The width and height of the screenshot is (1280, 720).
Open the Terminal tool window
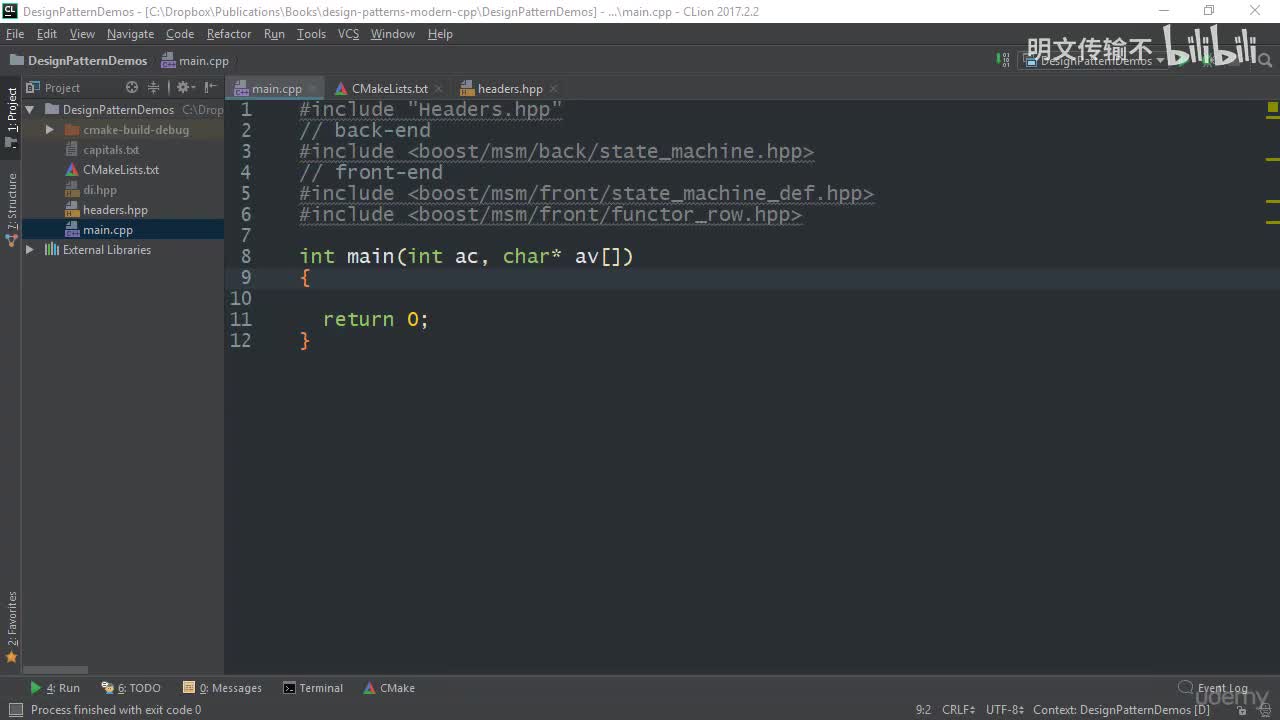click(313, 688)
